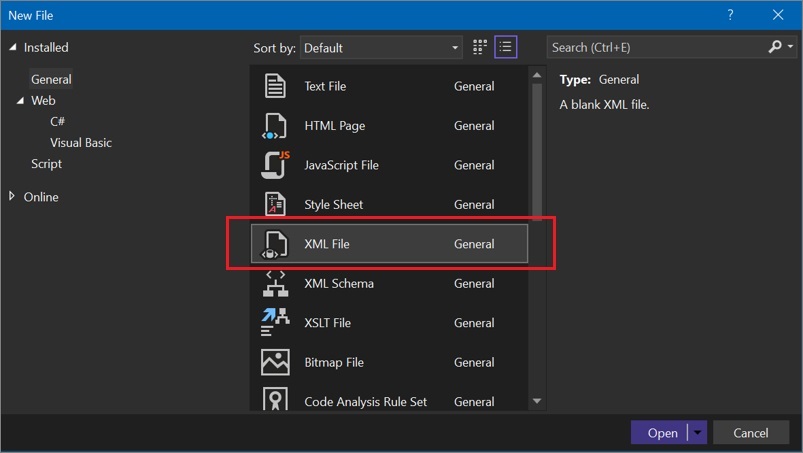803x453 pixels.
Task: Click the 'HTML Page' name
Action: point(334,126)
